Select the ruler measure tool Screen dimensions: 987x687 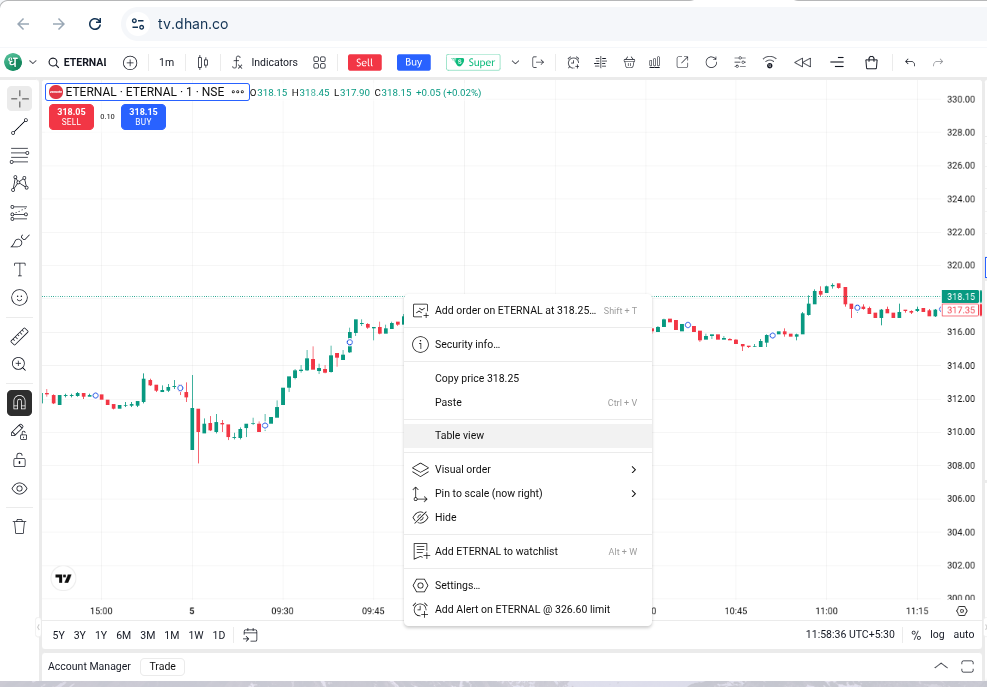pyautogui.click(x=20, y=336)
